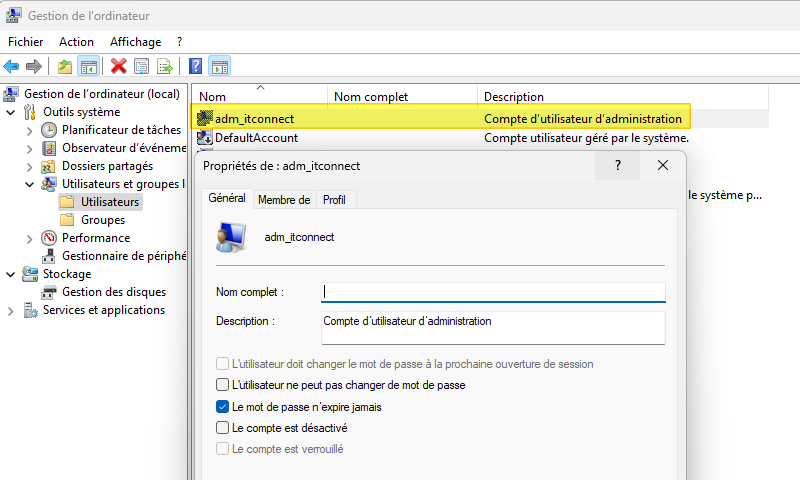Select Gestion de l'ordinateur (local) root
Viewport: 800px width, 480px height.
coord(102,94)
